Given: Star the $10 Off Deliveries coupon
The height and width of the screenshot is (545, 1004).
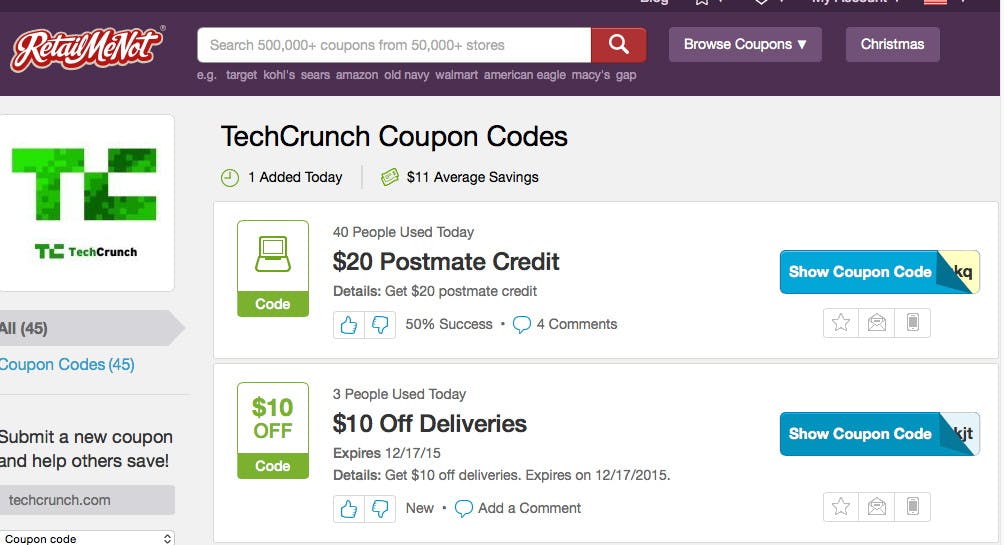Looking at the screenshot, I should 841,507.
